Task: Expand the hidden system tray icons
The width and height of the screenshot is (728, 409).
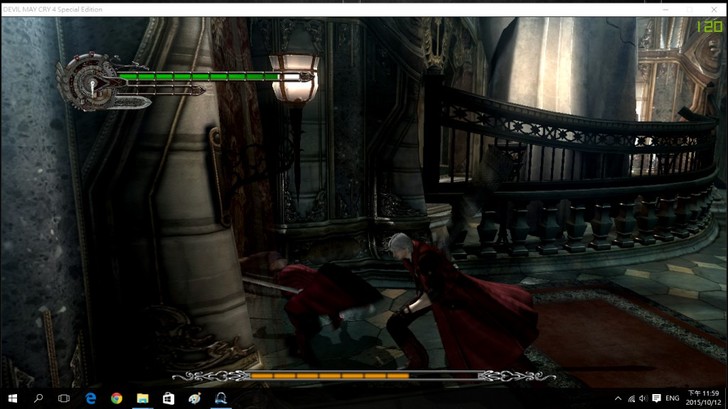Action: point(618,398)
